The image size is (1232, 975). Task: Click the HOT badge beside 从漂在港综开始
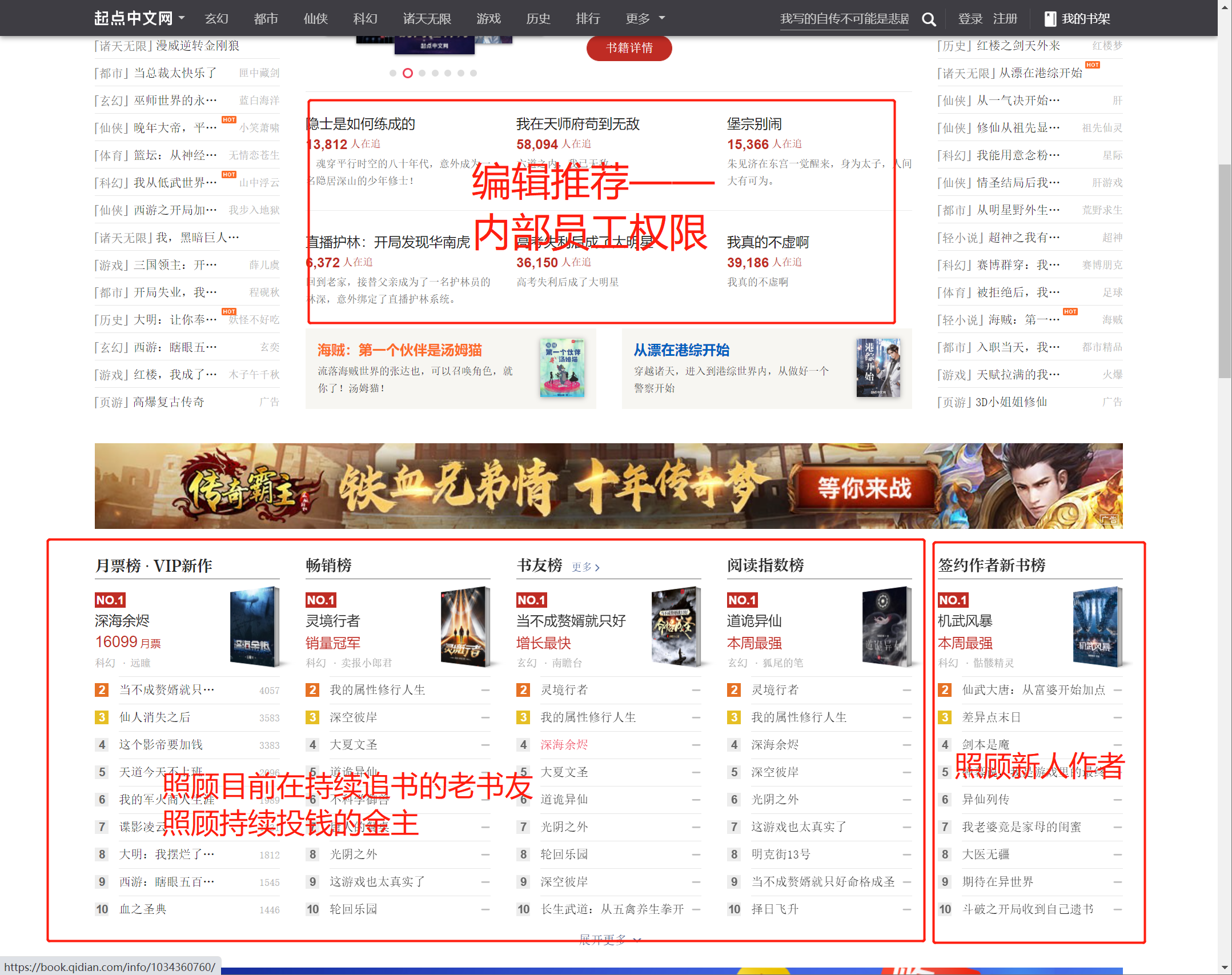[x=1093, y=65]
